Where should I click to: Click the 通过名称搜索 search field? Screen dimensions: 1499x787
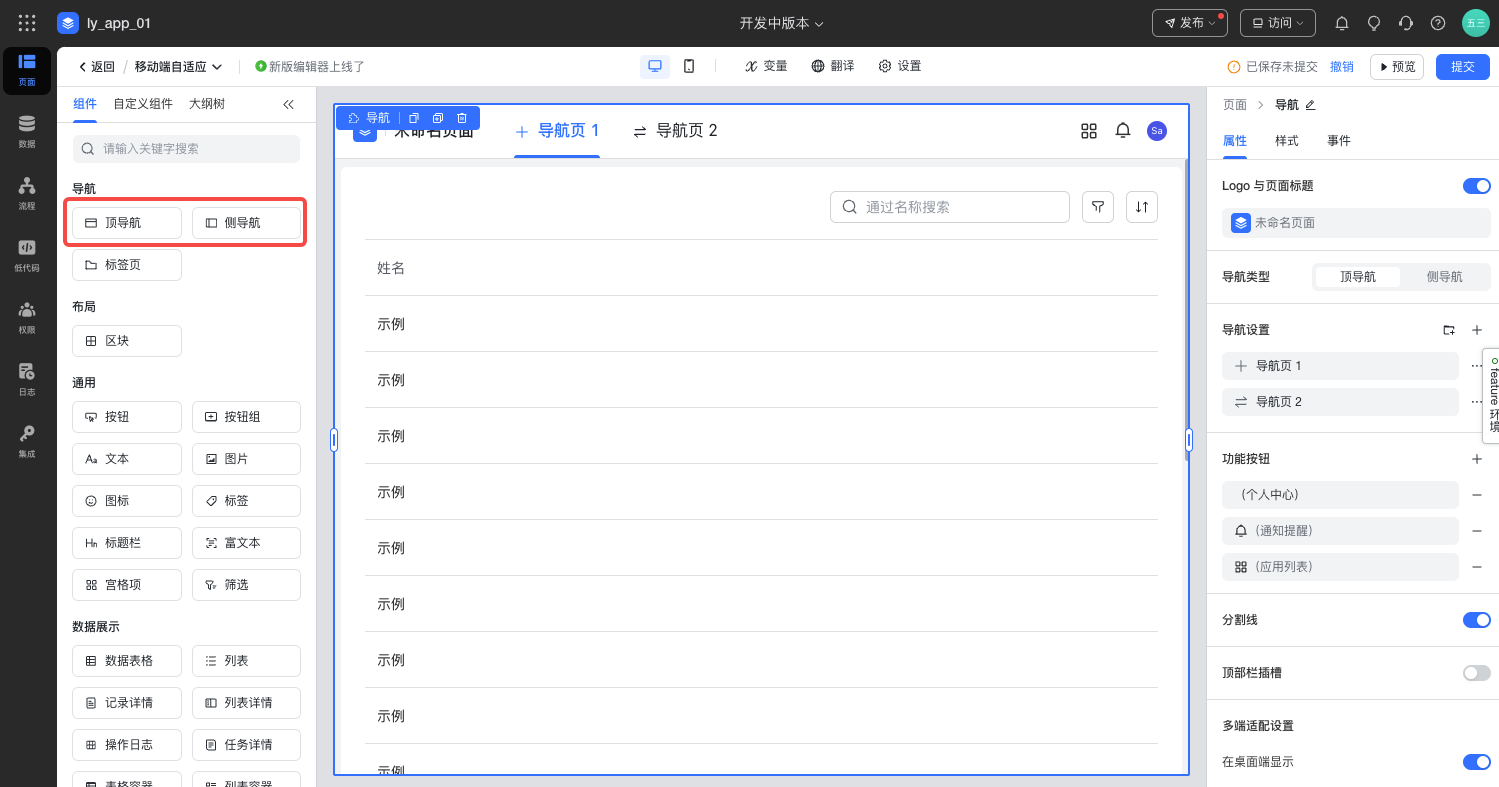[950, 207]
